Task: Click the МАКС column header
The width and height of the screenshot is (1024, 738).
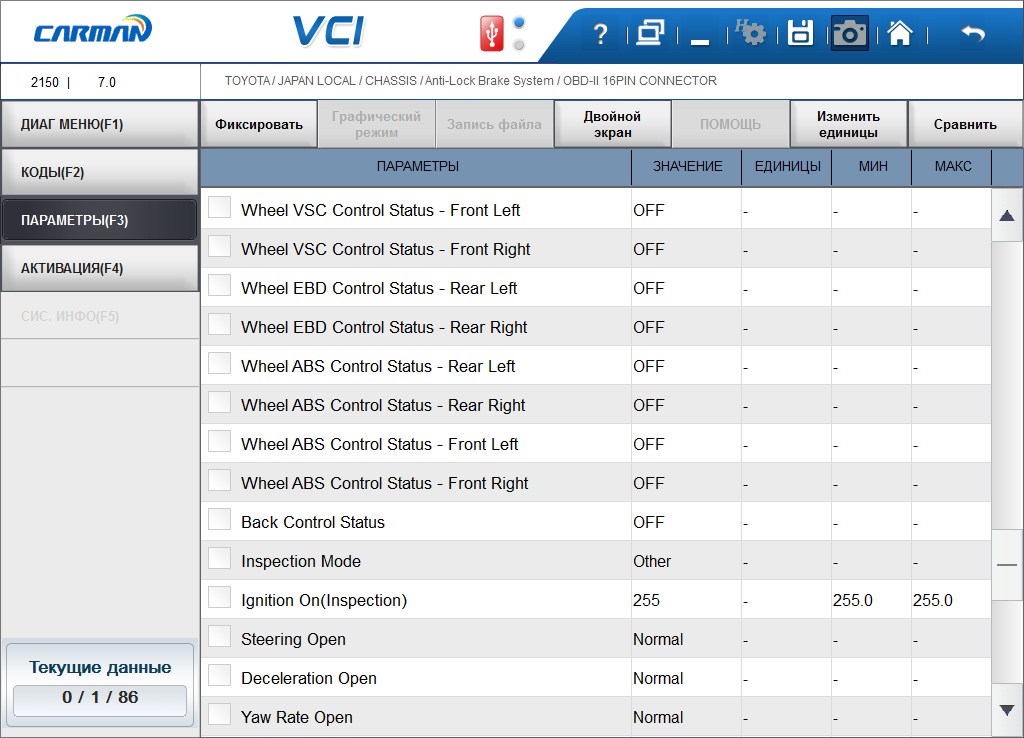Action: tap(952, 167)
